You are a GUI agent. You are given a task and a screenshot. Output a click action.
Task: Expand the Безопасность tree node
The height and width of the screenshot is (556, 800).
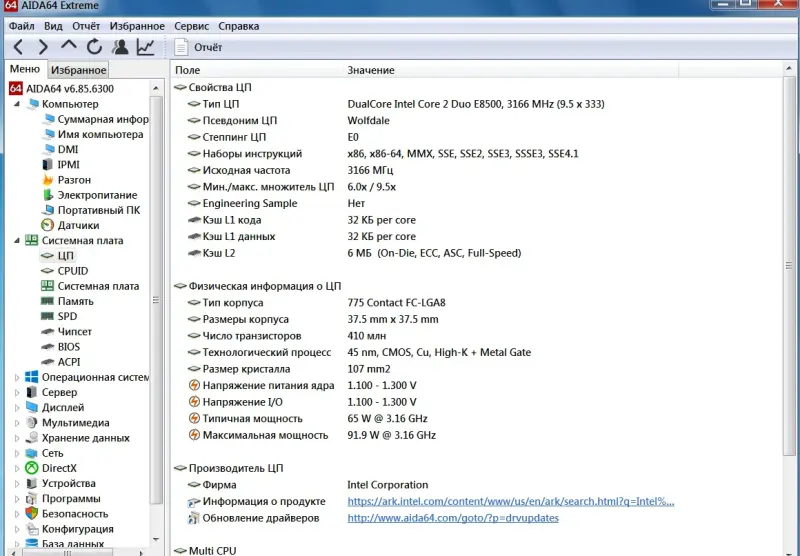17,514
